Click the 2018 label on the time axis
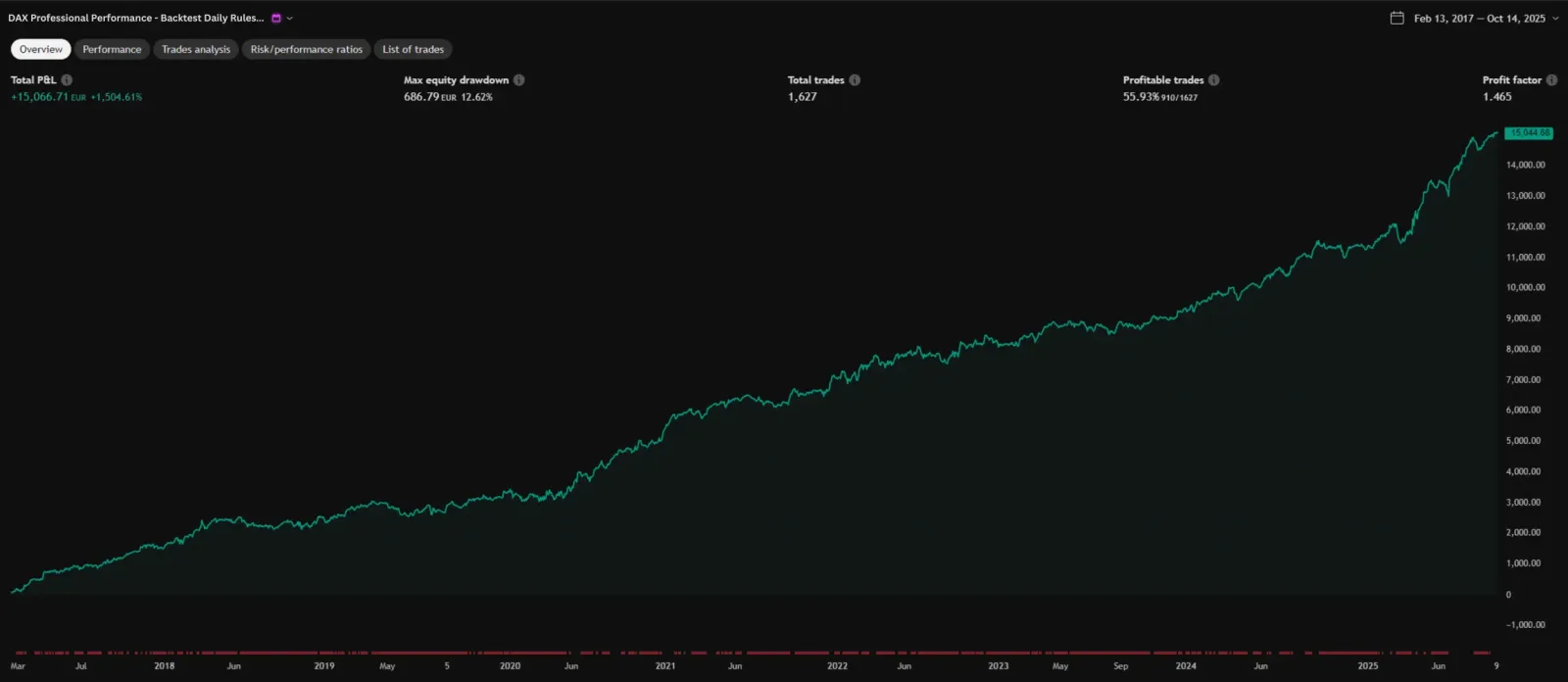The image size is (1568, 682). pyautogui.click(x=165, y=666)
